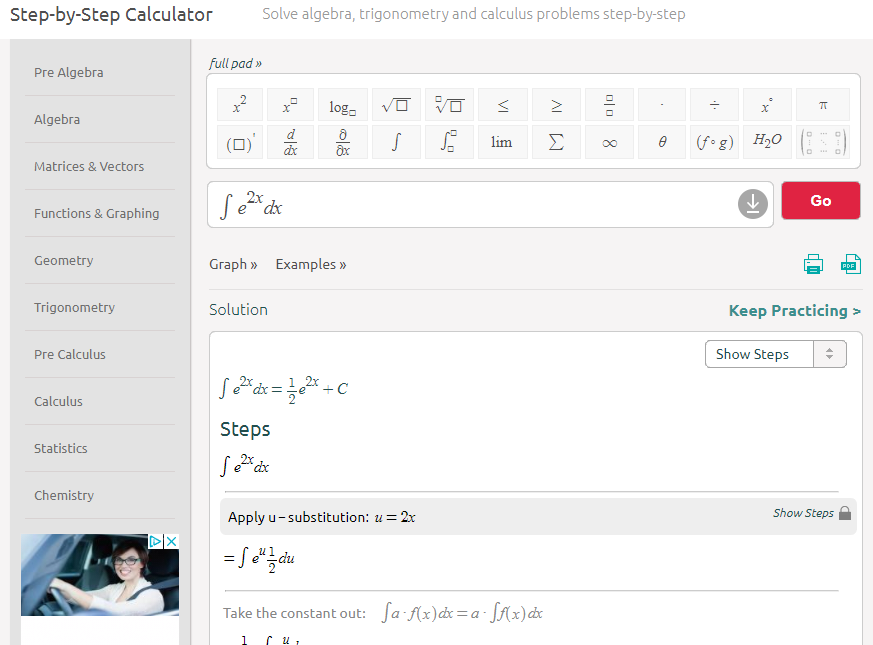Insert the infinity symbol
The width and height of the screenshot is (873, 645).
click(608, 141)
